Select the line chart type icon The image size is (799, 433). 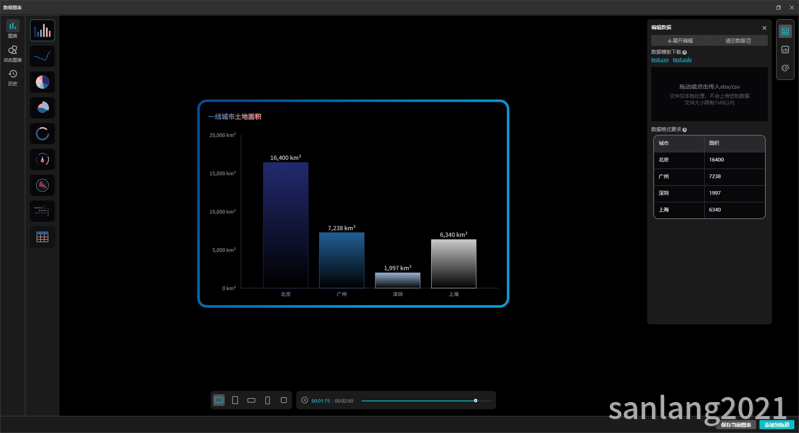pyautogui.click(x=42, y=57)
